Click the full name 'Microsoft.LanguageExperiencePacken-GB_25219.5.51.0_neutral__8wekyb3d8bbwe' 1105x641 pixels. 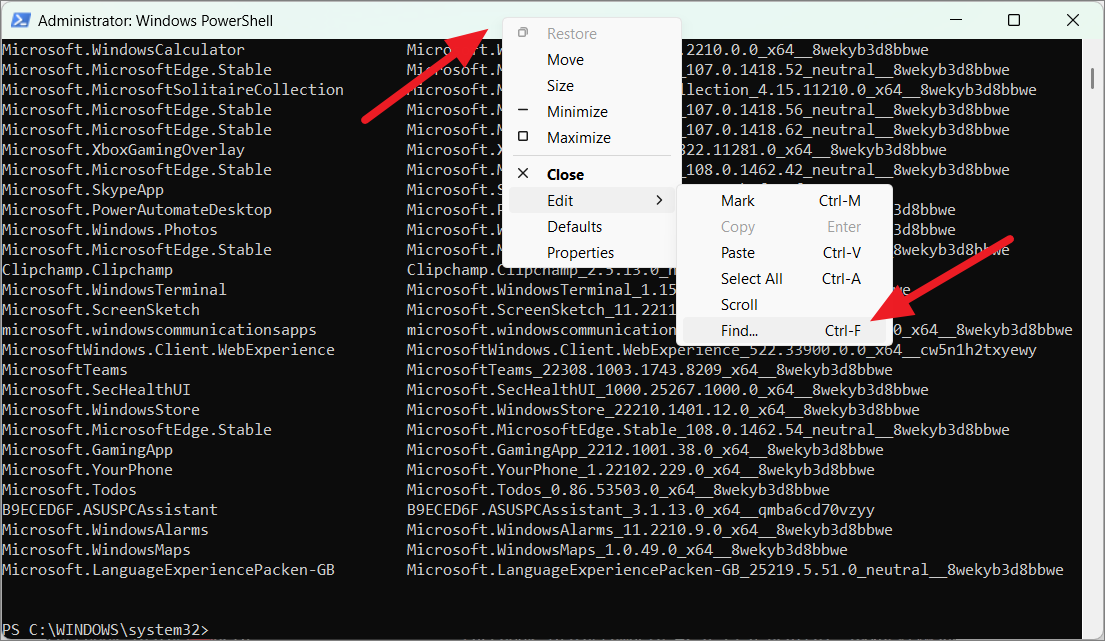735,570
